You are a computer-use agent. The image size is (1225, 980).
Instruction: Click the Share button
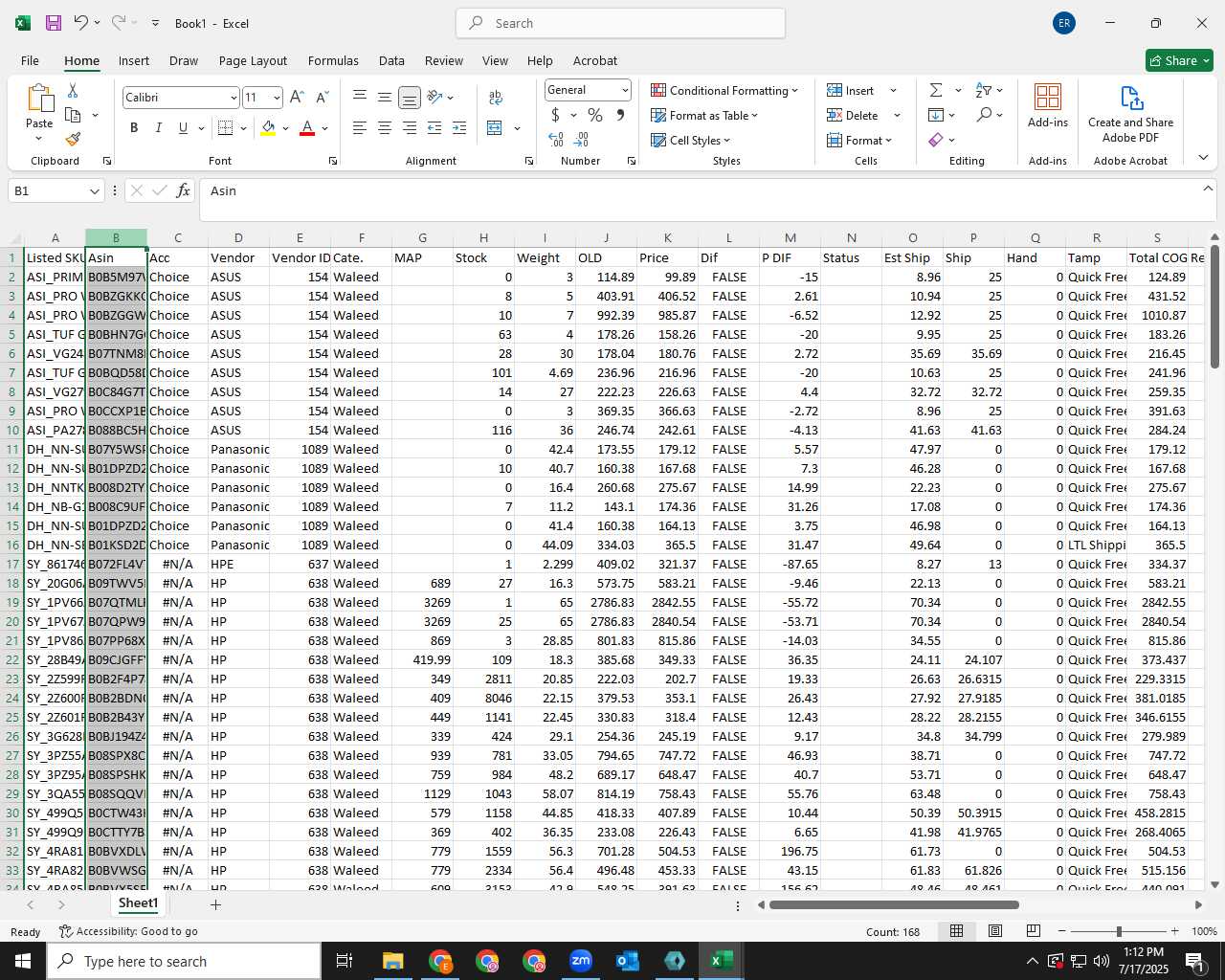tap(1179, 60)
